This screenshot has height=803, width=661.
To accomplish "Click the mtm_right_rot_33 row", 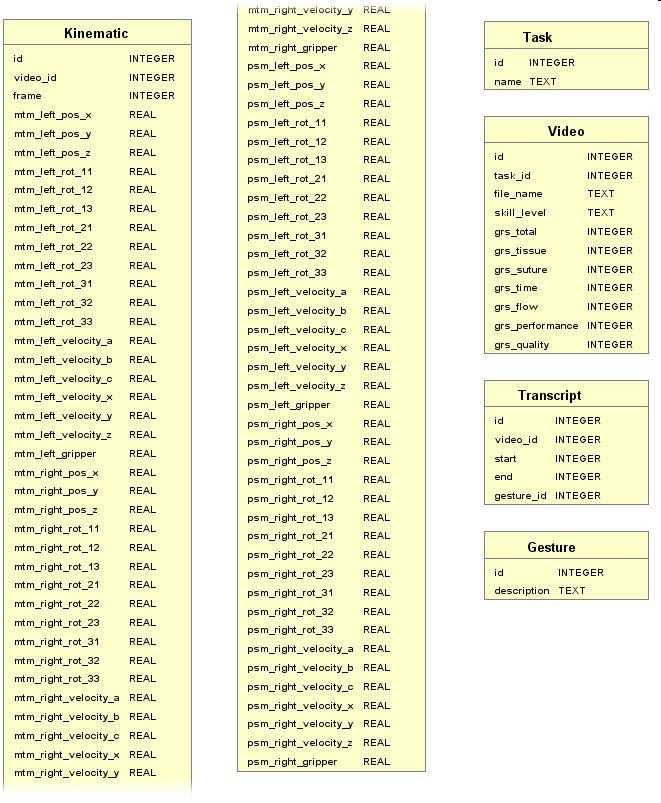I will [97, 679].
